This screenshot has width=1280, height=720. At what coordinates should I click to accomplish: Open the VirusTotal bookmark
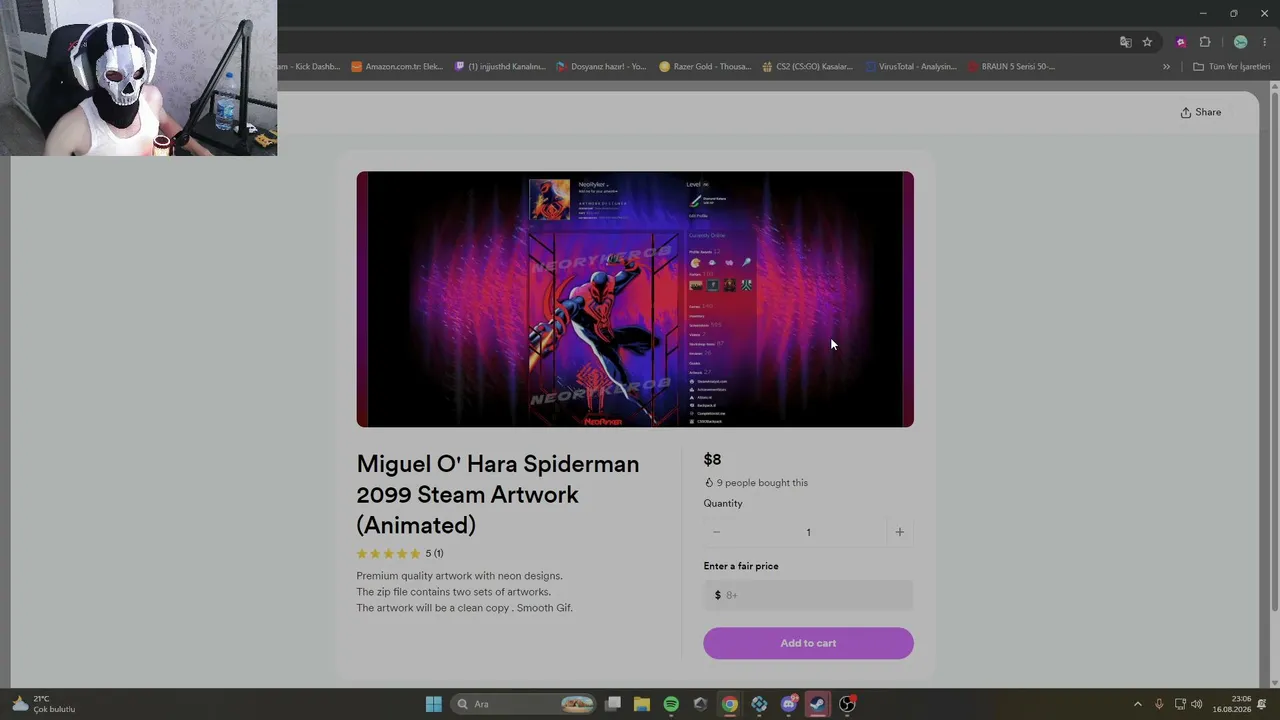911,67
